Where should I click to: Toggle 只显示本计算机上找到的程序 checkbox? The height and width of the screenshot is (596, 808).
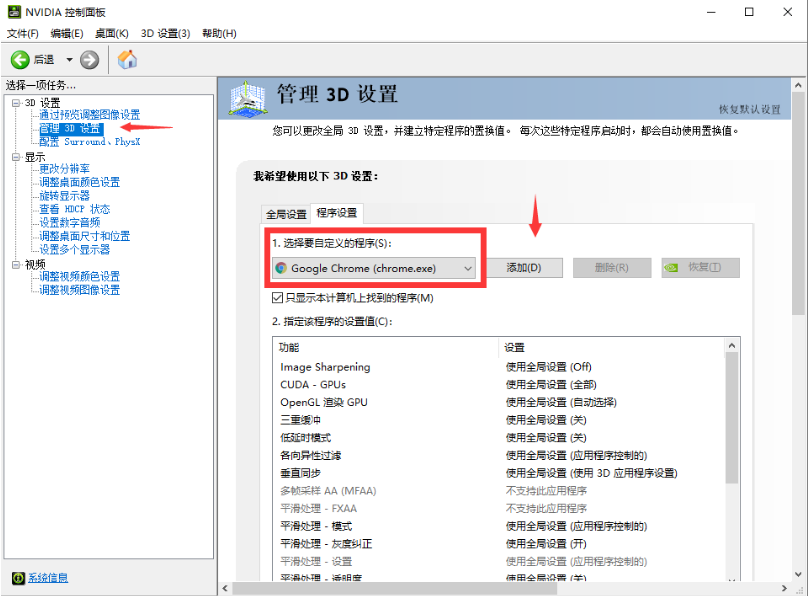pos(278,298)
